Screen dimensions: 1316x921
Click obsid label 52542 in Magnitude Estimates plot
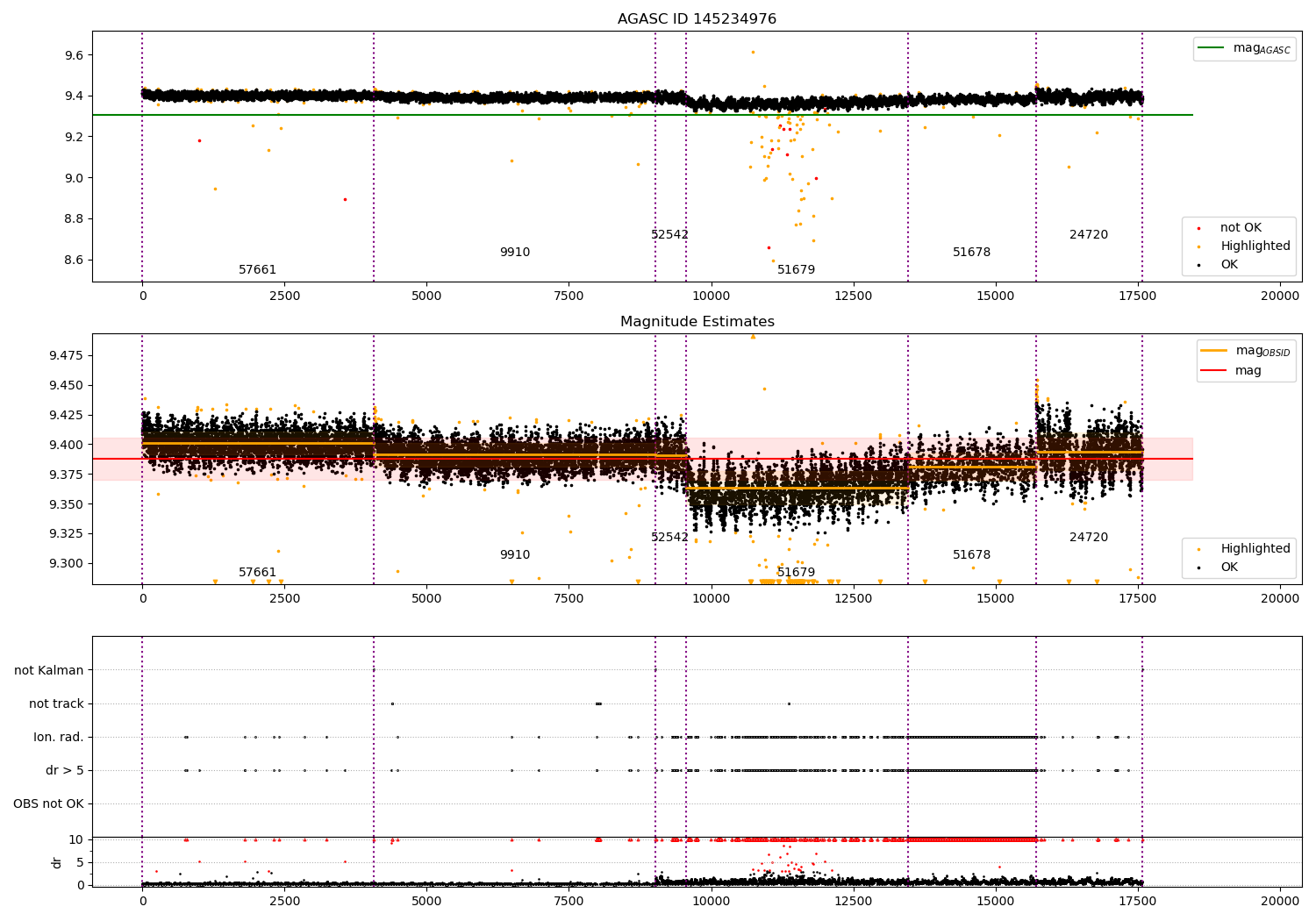[x=669, y=538]
